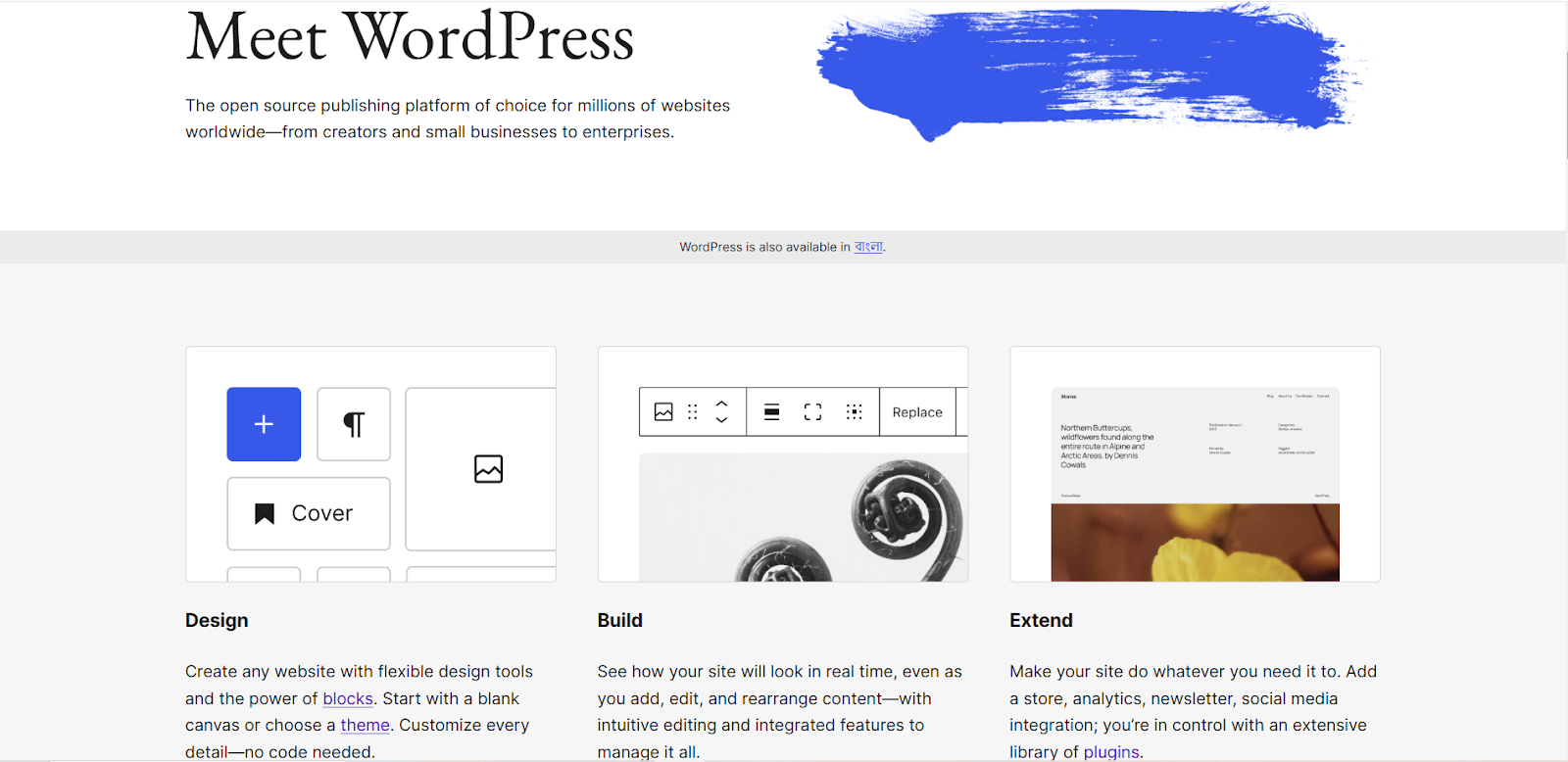The height and width of the screenshot is (762, 1568).
Task: Click the image block placeholder icon
Action: (x=488, y=469)
